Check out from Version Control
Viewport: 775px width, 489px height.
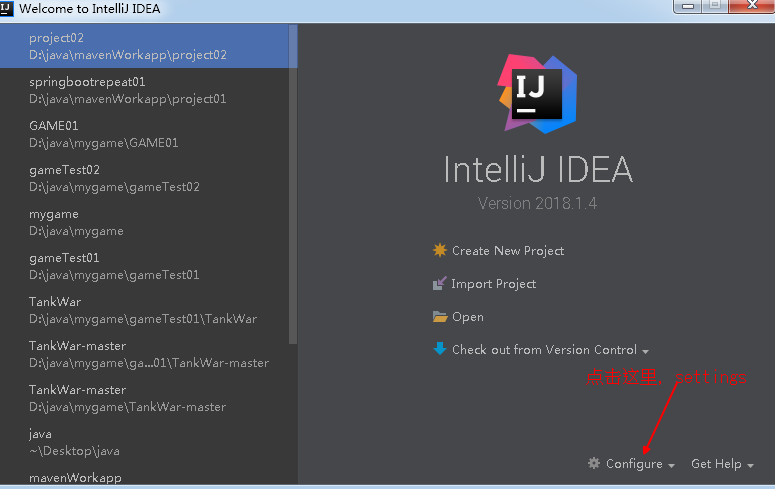tap(544, 350)
